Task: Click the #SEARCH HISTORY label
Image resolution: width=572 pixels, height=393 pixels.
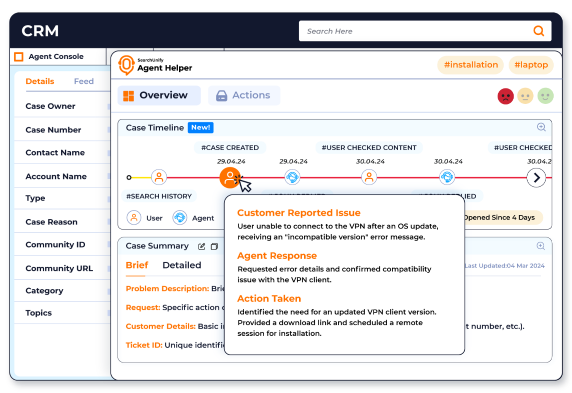Action: tap(159, 196)
